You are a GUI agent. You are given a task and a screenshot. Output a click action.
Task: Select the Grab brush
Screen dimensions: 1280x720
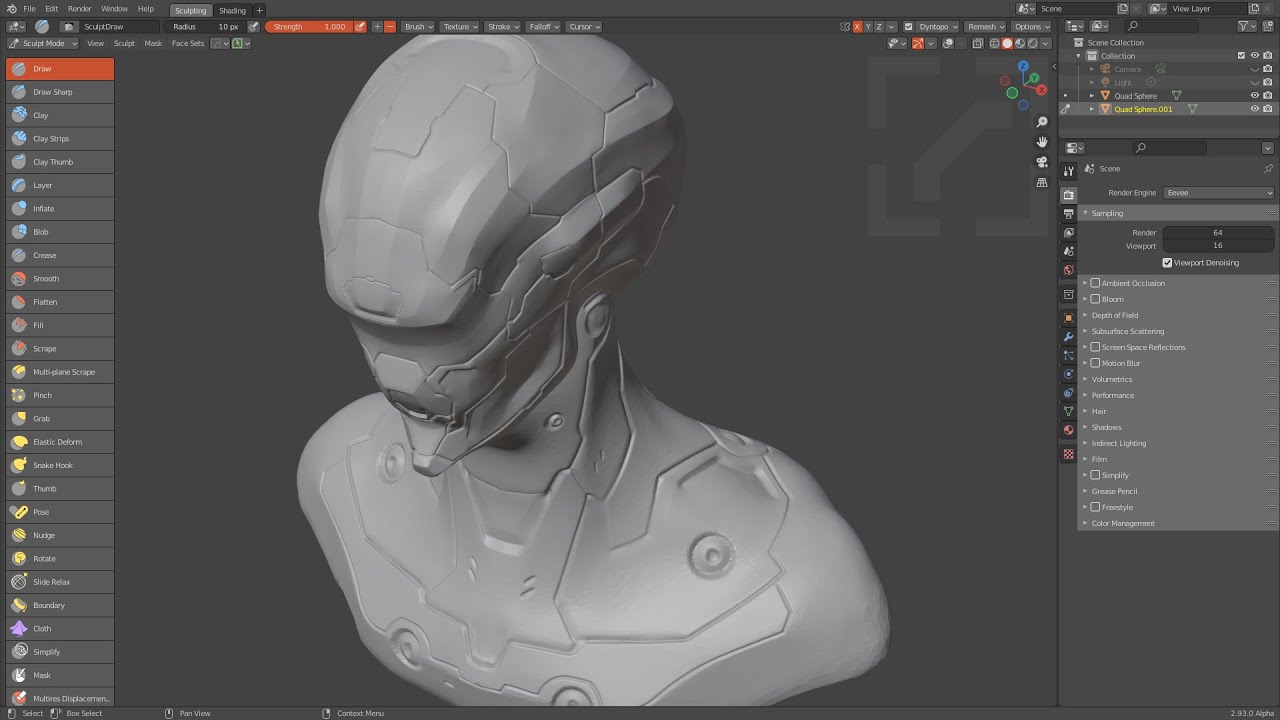(x=59, y=418)
